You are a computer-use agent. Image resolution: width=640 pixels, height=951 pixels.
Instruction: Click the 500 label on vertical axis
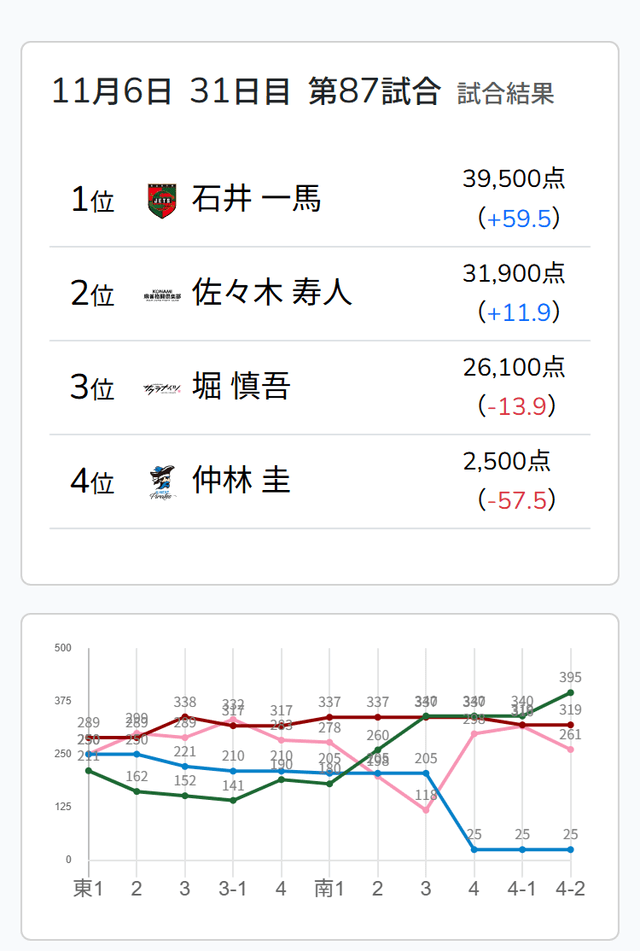(63, 648)
